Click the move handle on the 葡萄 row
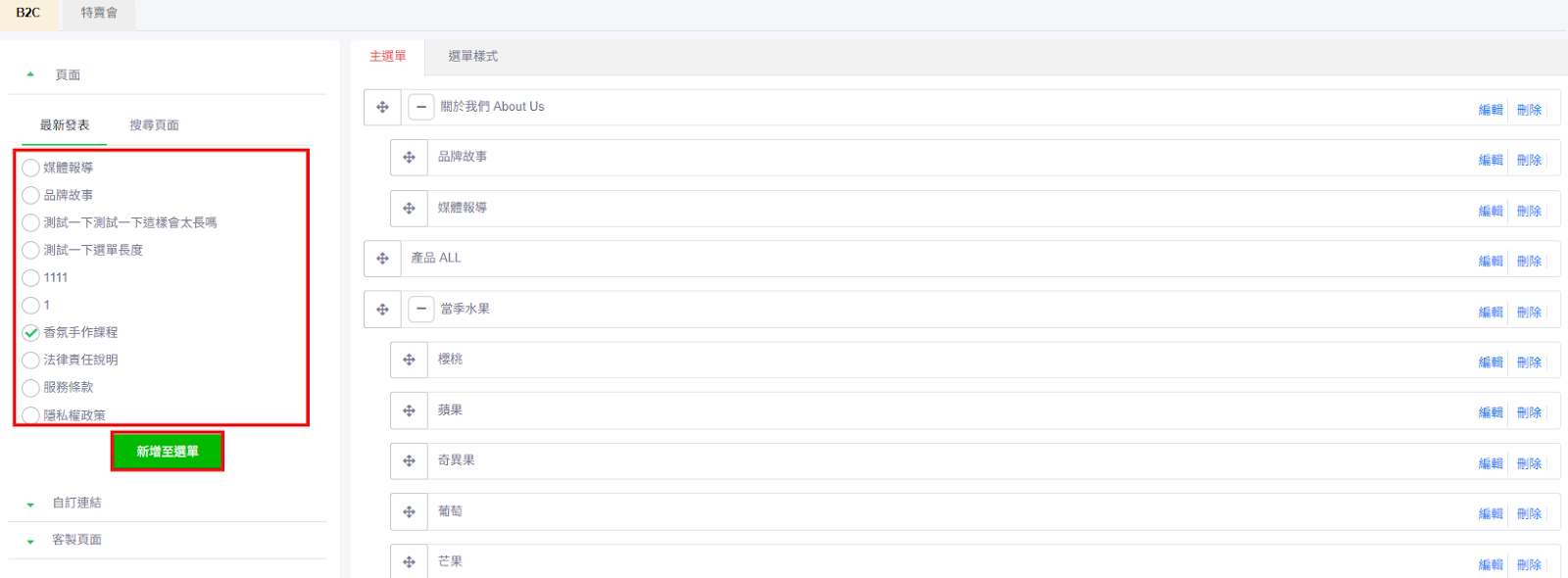This screenshot has height=578, width=1568. pyautogui.click(x=409, y=511)
